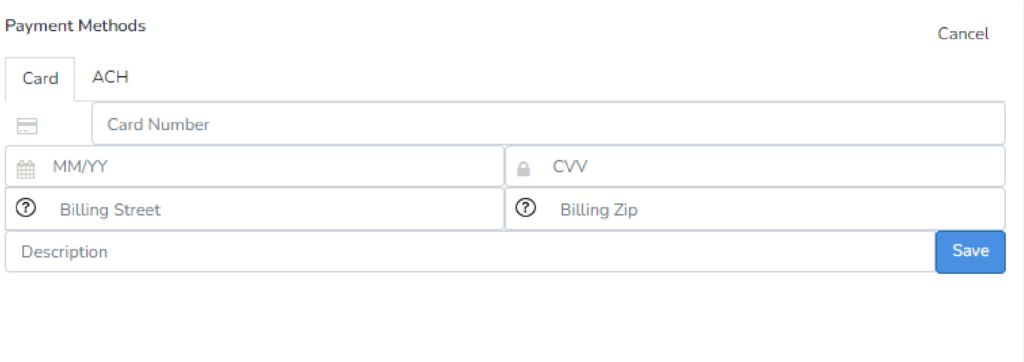Viewport: 1024px width, 362px height.
Task: Cancel adding the payment method
Action: (963, 33)
